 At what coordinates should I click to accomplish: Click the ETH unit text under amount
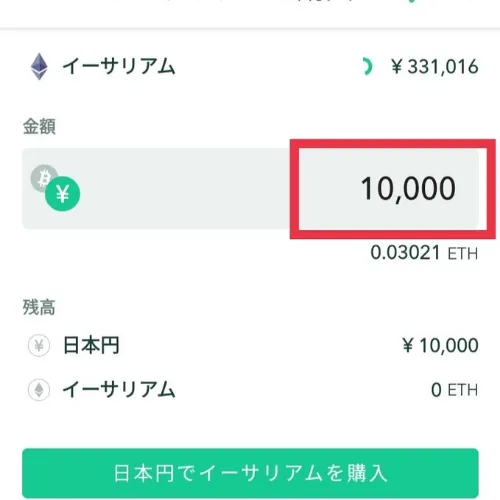click(463, 254)
